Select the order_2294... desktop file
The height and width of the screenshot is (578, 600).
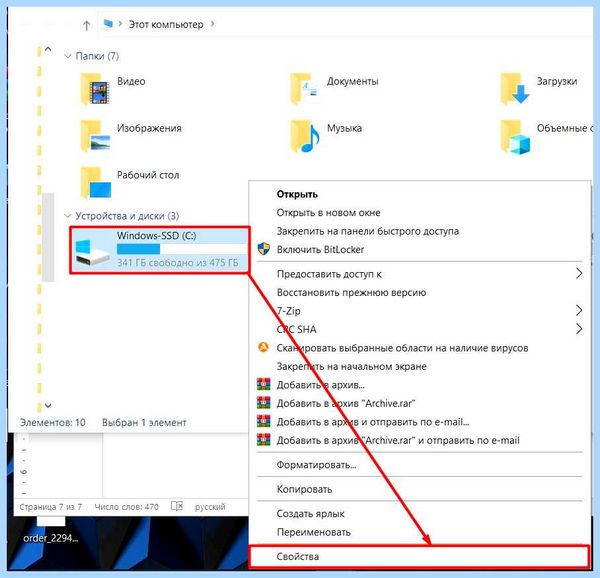tap(51, 532)
